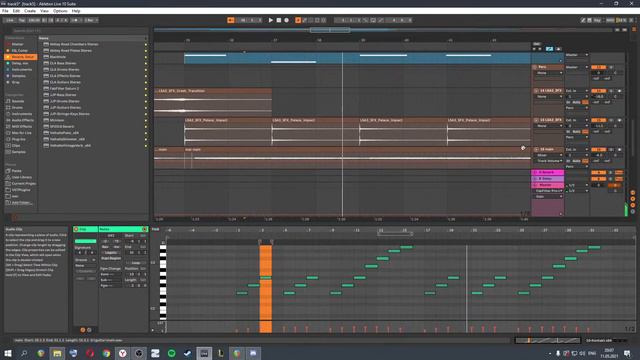Toggle the Link button

pyautogui.click(x=10, y=20)
